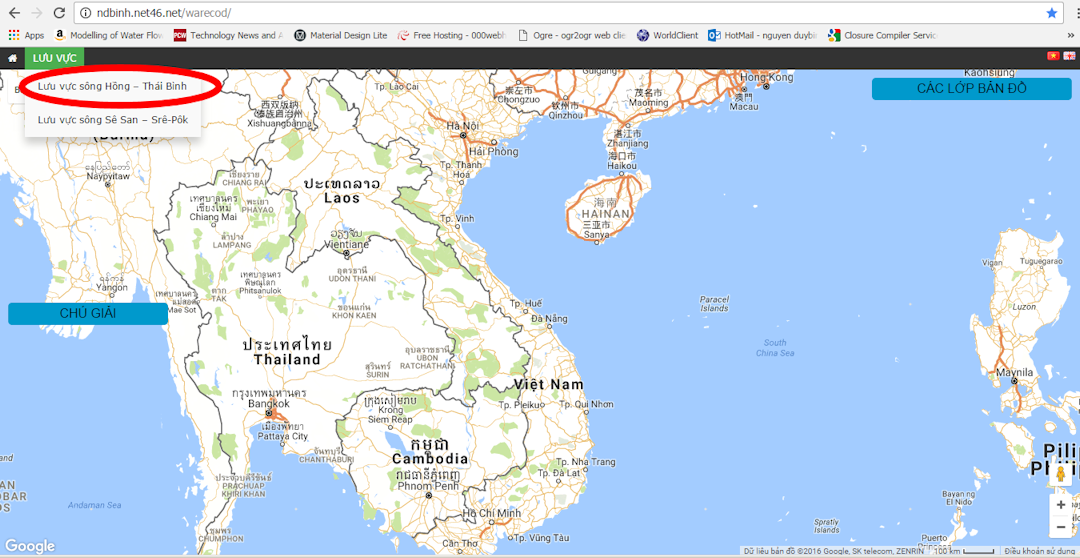Open the LƯU VỰC dropdown menu
1080x558 pixels.
(x=54, y=58)
